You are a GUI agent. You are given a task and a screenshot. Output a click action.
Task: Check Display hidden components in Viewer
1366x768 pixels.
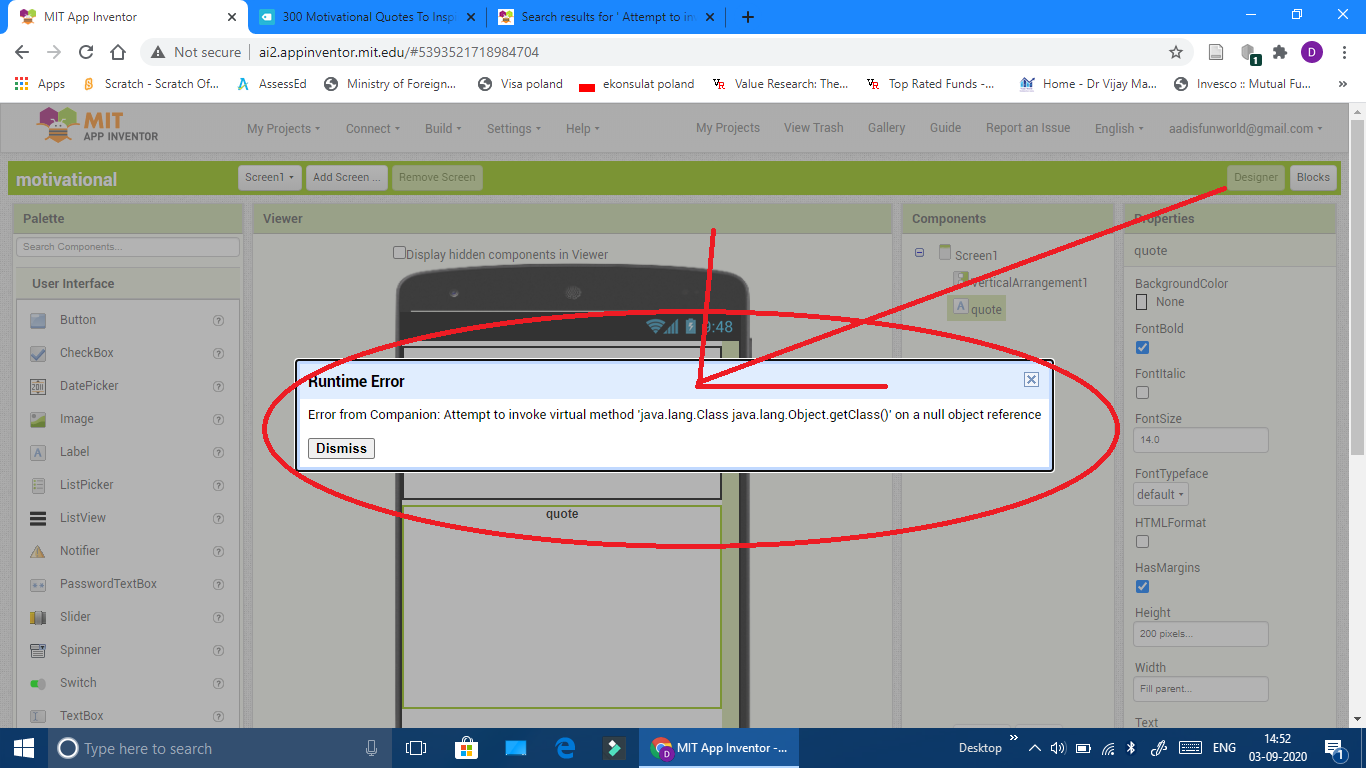(x=400, y=254)
